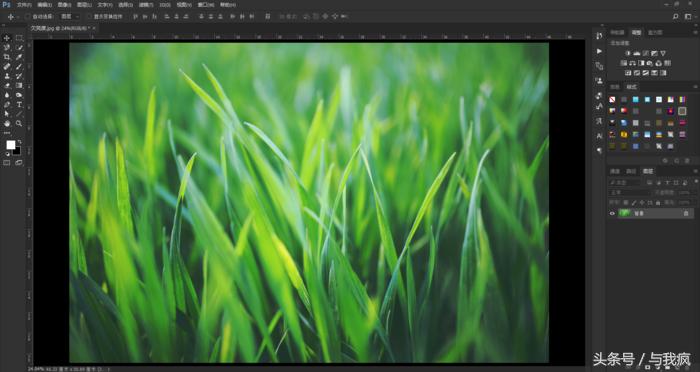Add a Levels adjustment
This screenshot has width=700, height=372.
click(x=636, y=53)
